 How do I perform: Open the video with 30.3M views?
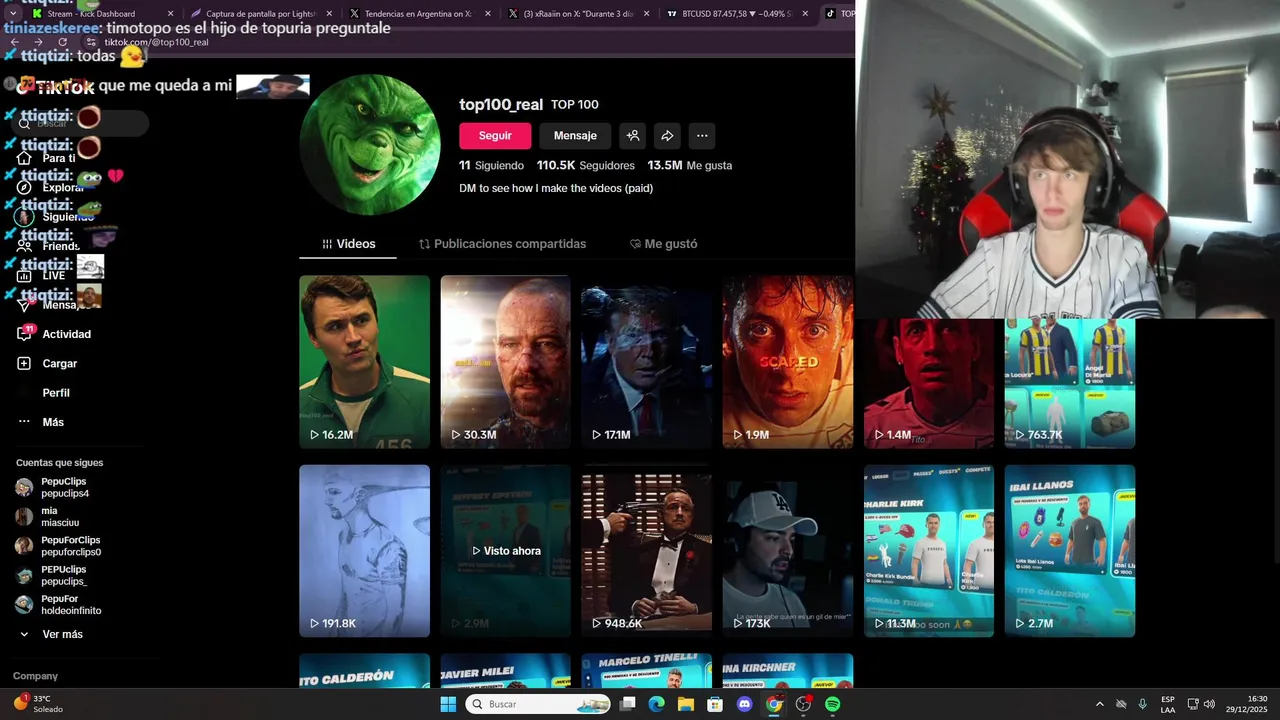pyautogui.click(x=505, y=362)
